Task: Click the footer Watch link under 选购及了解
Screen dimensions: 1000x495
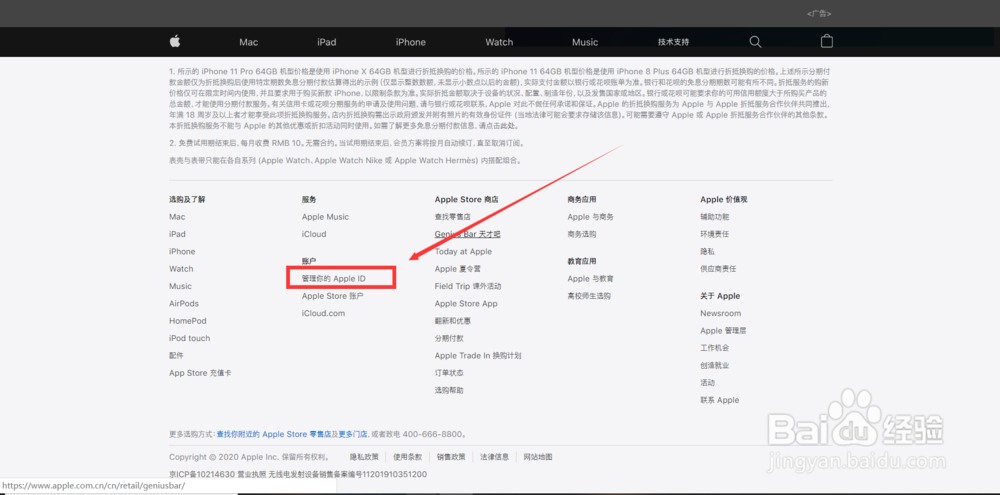Action: 181,269
